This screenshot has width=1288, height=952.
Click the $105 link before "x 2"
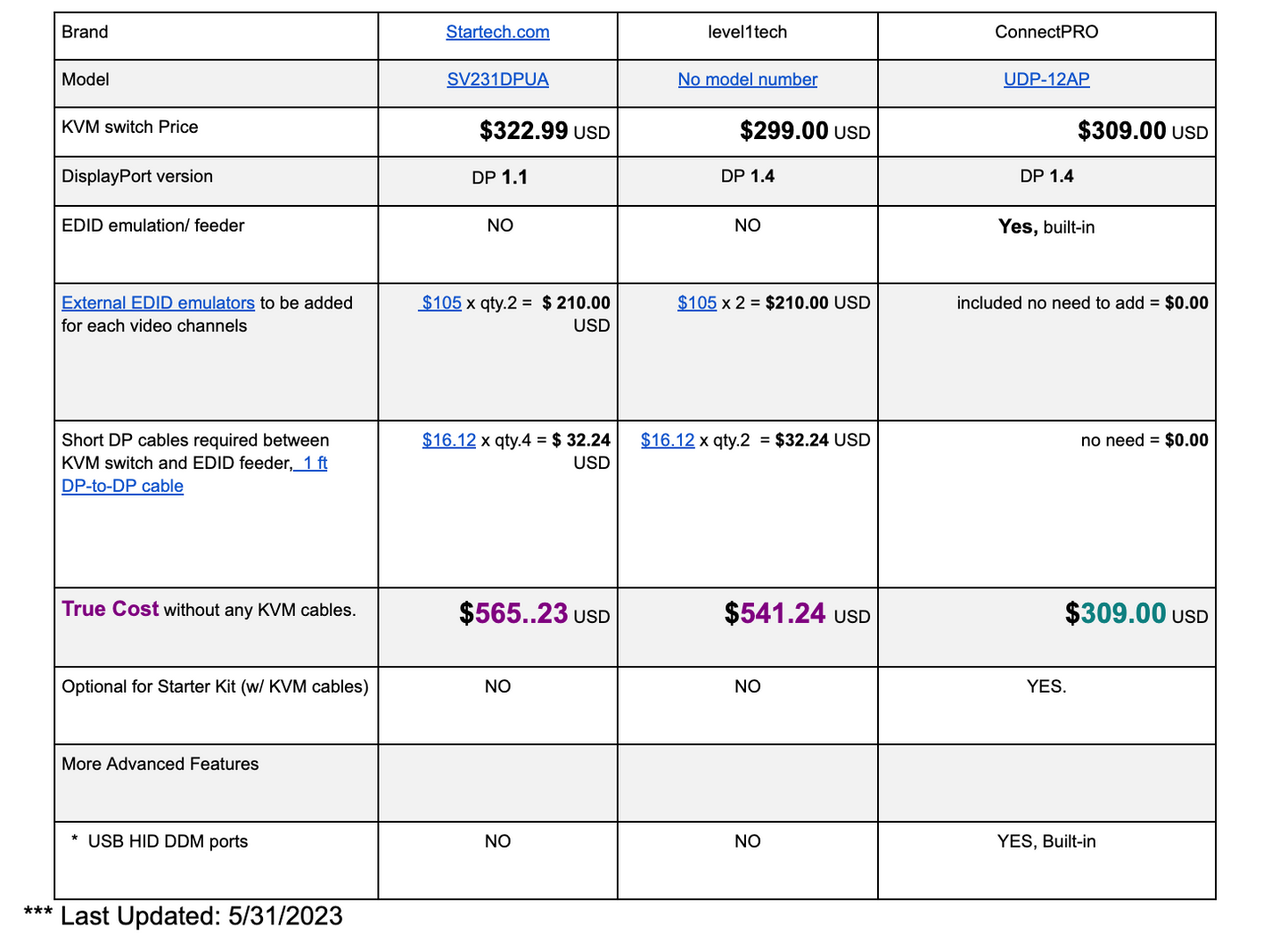pyautogui.click(x=697, y=303)
